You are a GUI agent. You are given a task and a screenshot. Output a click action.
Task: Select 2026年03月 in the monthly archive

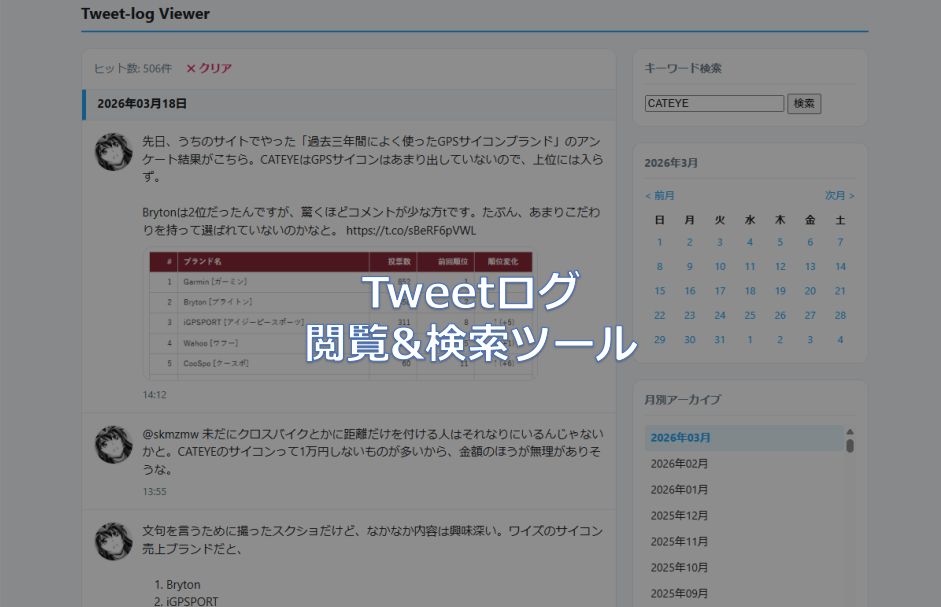tap(681, 438)
